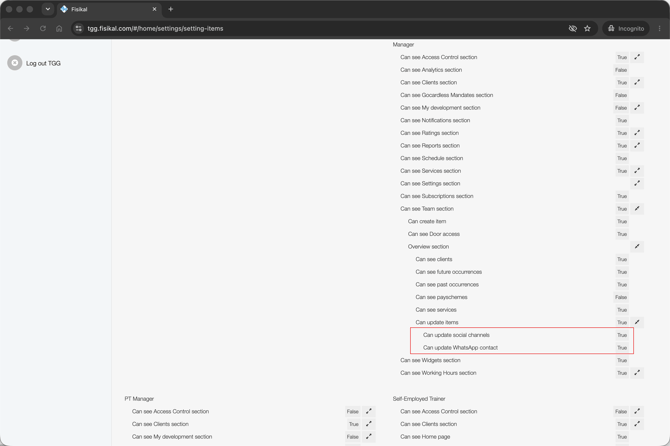Open the Chrome three-dot menu
The width and height of the screenshot is (670, 446).
[659, 29]
